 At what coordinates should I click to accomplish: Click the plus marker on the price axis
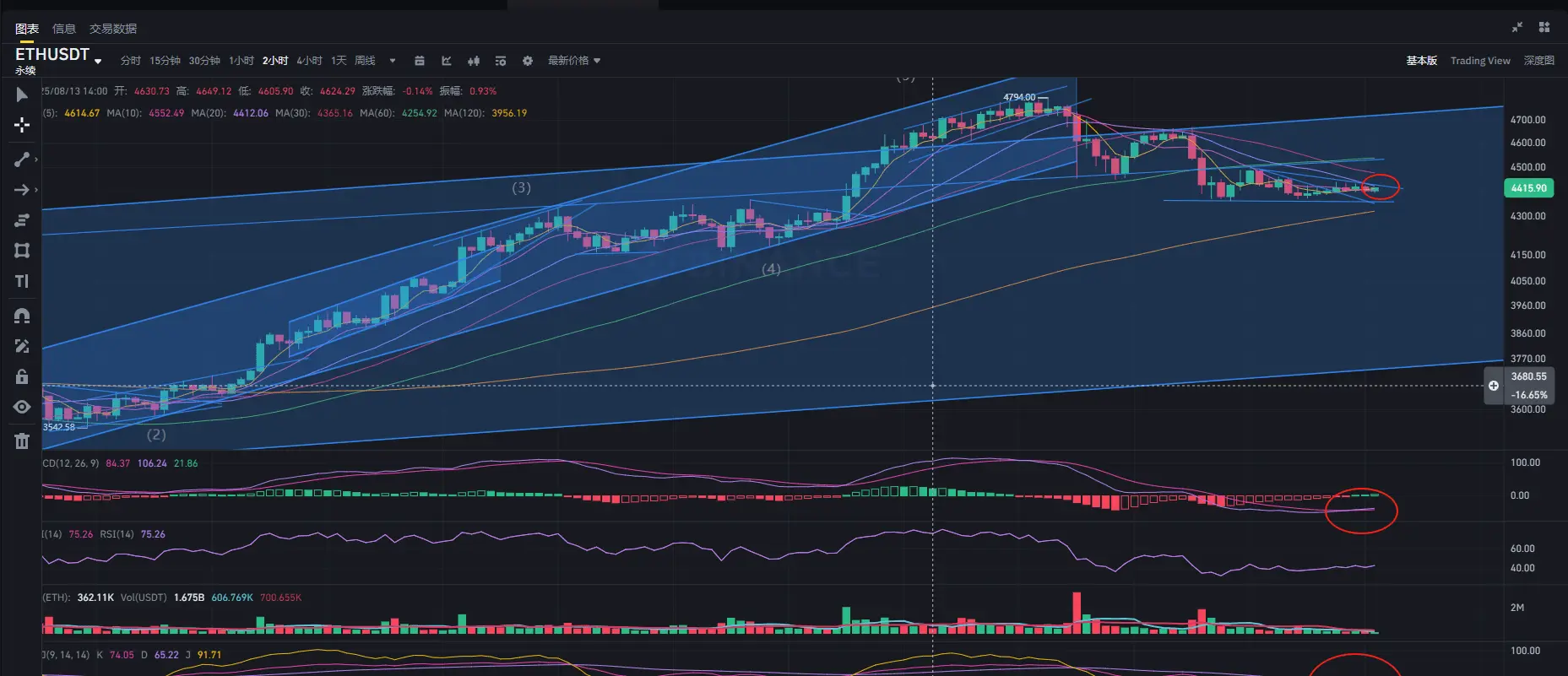1494,386
